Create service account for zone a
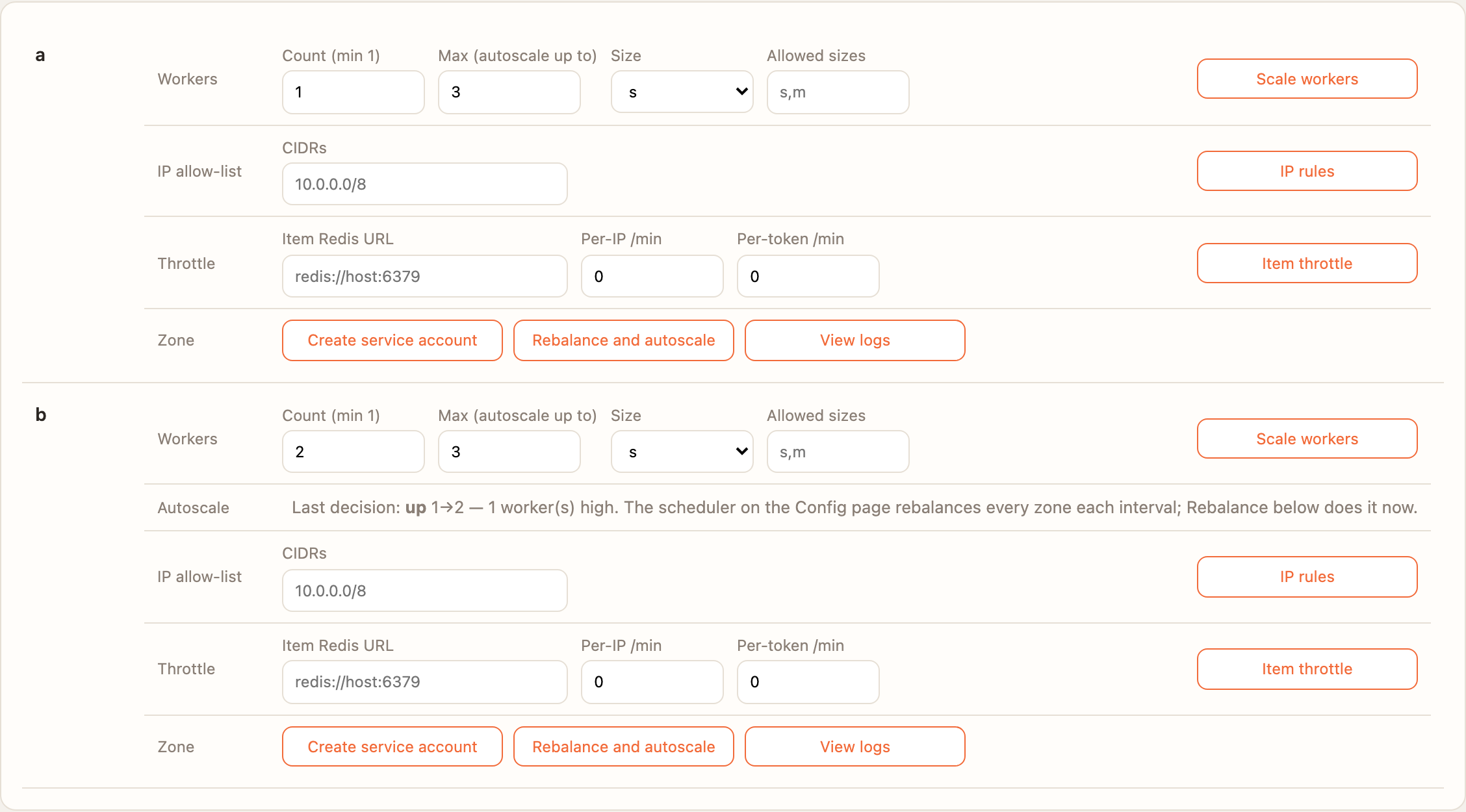This screenshot has width=1466, height=812. pyautogui.click(x=392, y=340)
